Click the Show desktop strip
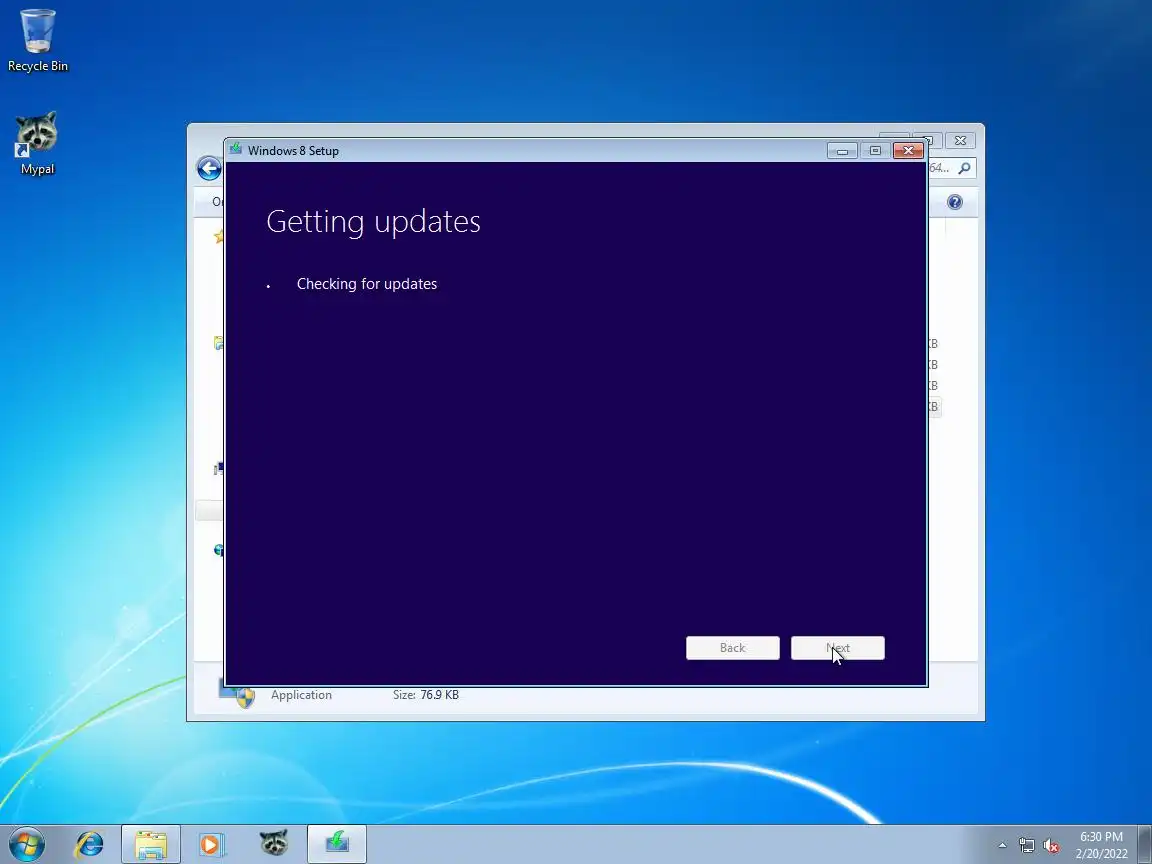 coord(1145,844)
